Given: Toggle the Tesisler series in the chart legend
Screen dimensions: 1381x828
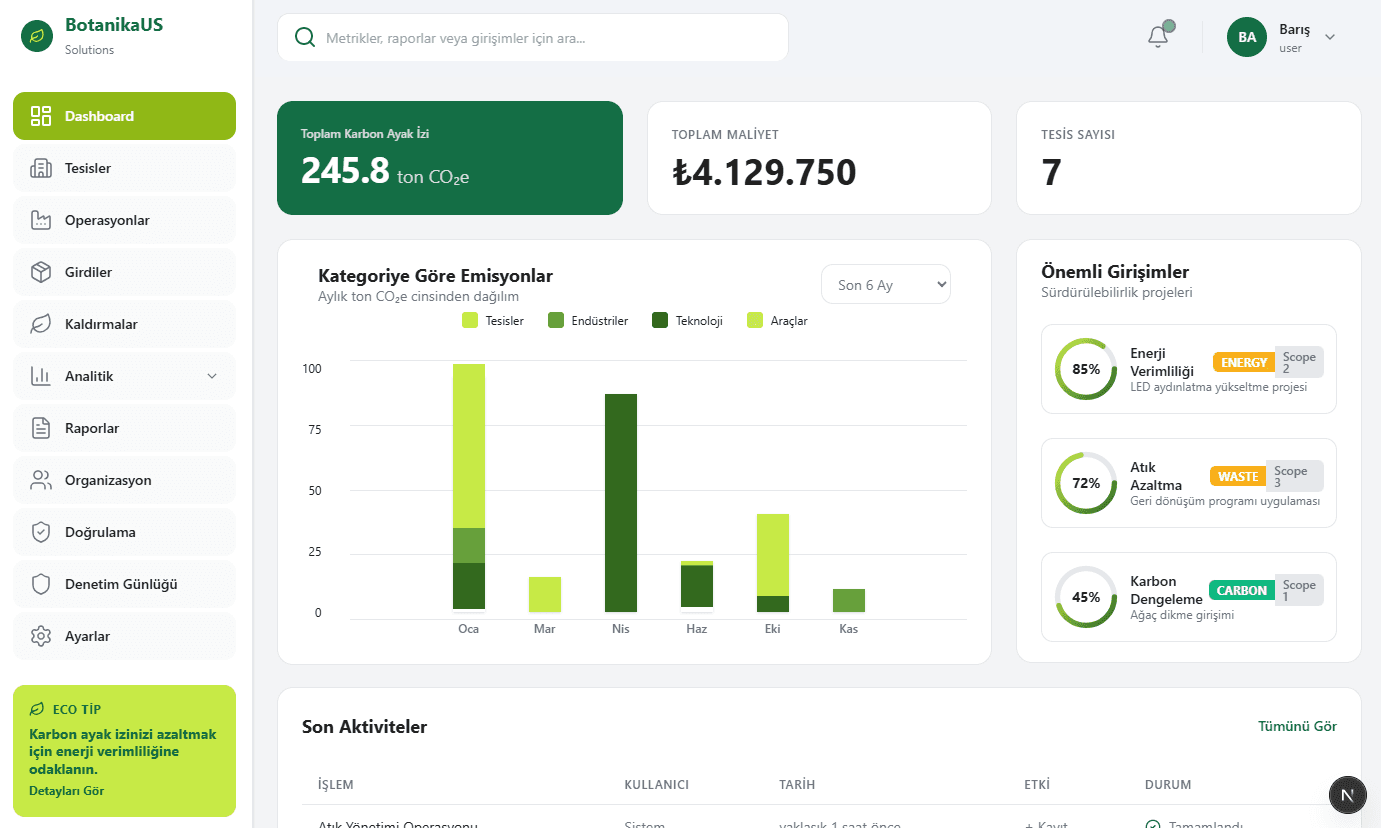Looking at the screenshot, I should point(493,320).
